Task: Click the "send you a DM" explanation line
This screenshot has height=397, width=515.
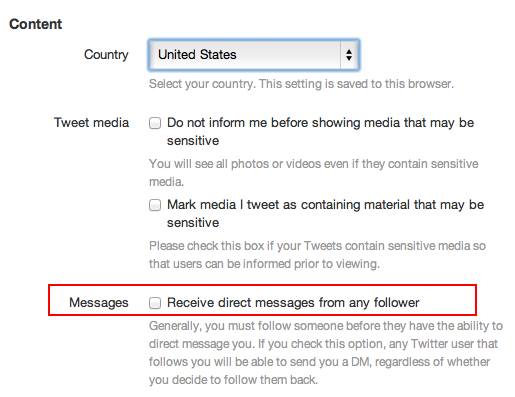Action: [319, 362]
